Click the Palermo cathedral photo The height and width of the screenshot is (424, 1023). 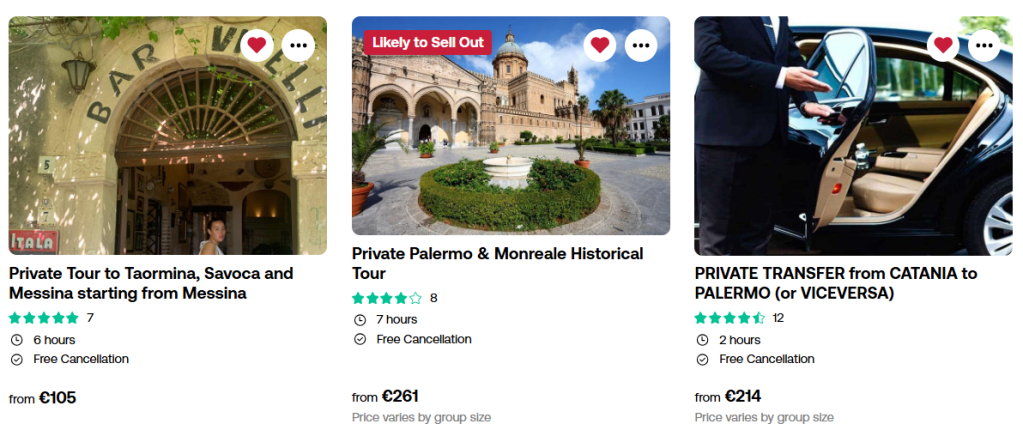pos(510,140)
